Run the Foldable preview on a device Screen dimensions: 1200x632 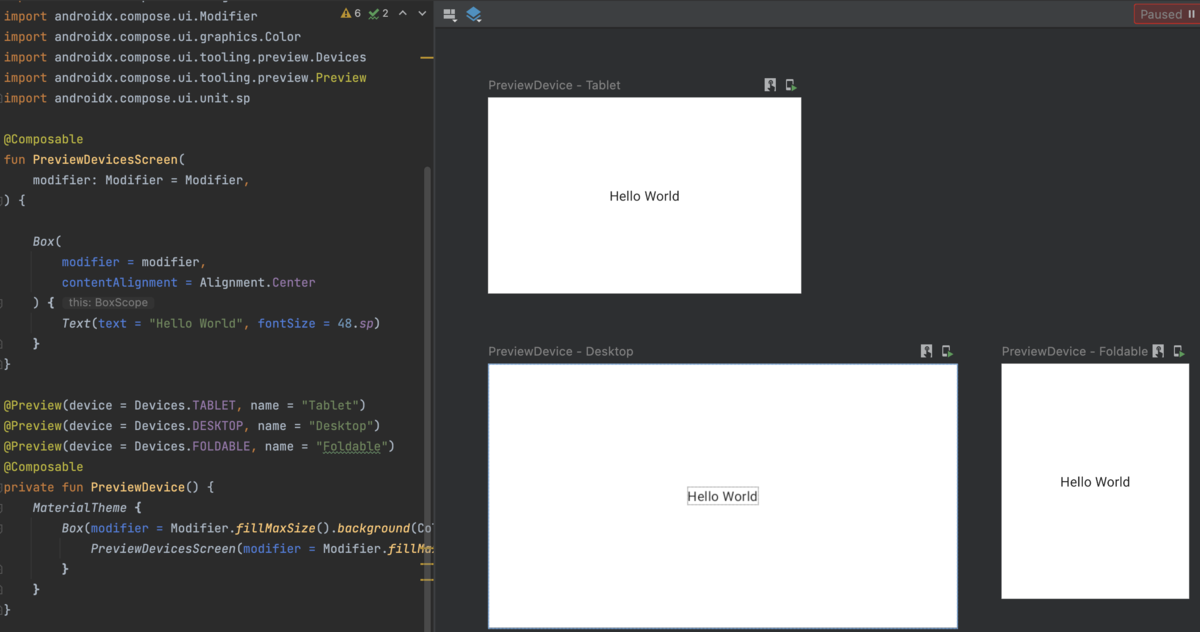click(1179, 351)
